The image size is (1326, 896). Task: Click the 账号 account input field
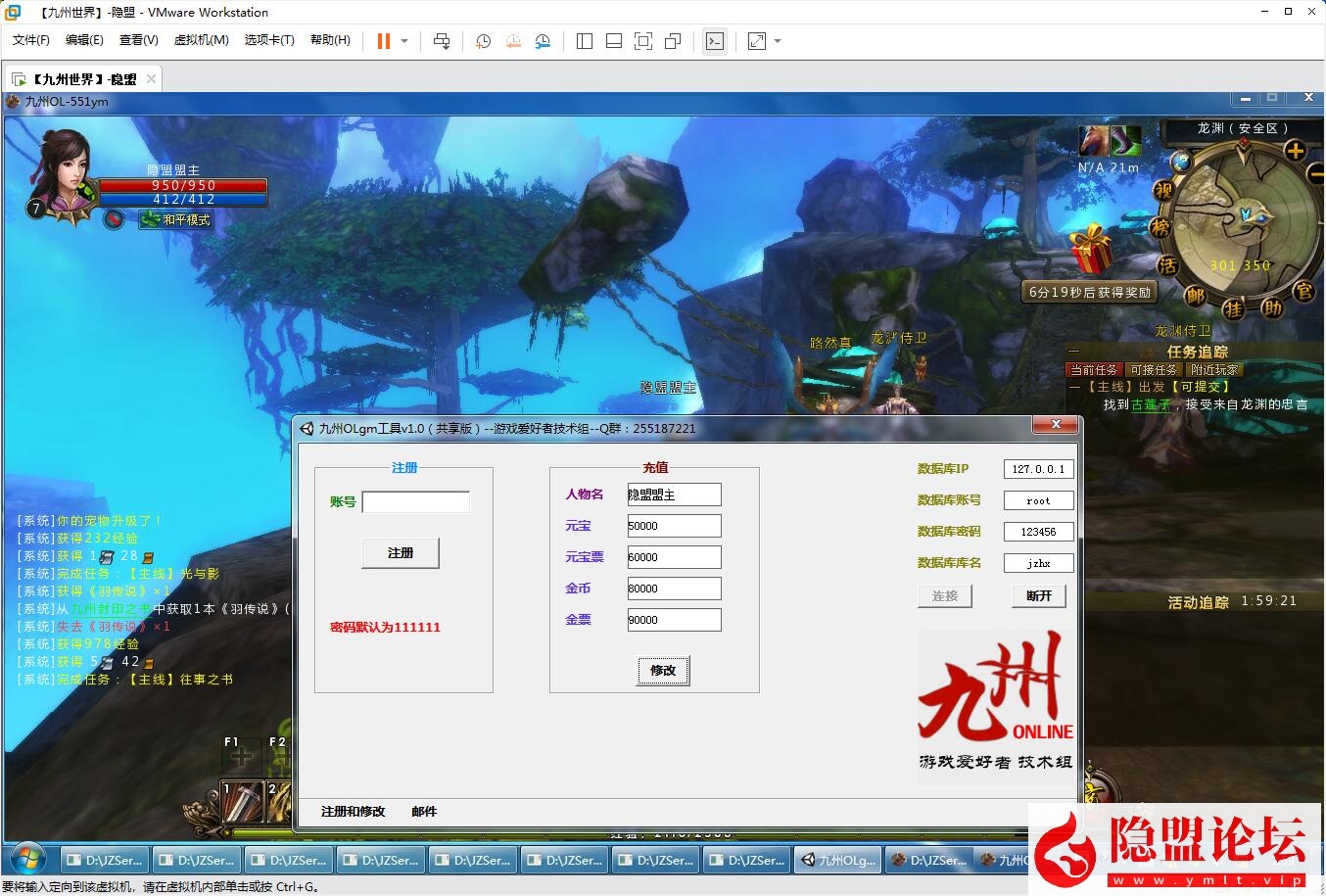pyautogui.click(x=415, y=501)
